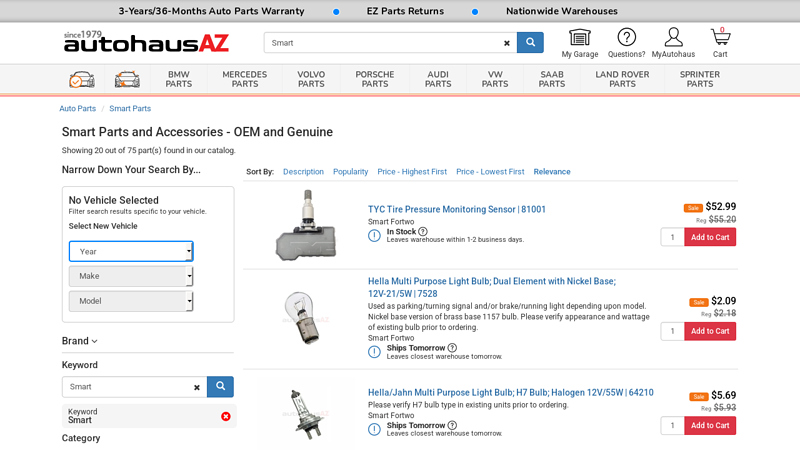Image resolution: width=800 pixels, height=450 pixels.
Task: Clear the Keyword field with the X
Action: [196, 387]
